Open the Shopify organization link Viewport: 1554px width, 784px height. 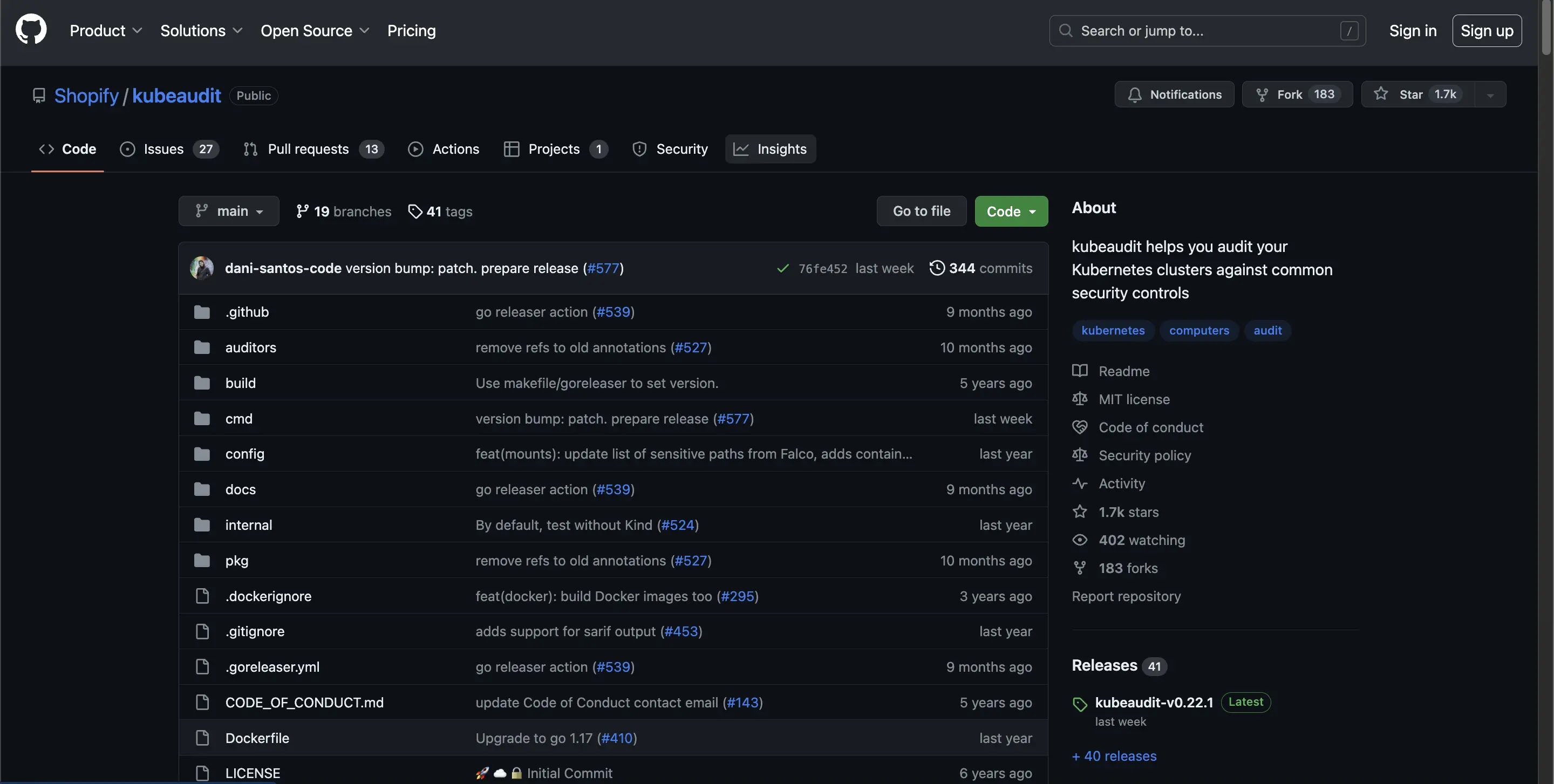86,96
